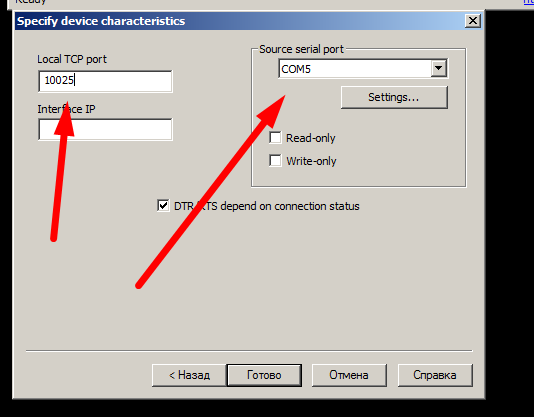Cancel the dialog with Отмена
Viewport: 534px width, 417px height.
[x=349, y=375]
